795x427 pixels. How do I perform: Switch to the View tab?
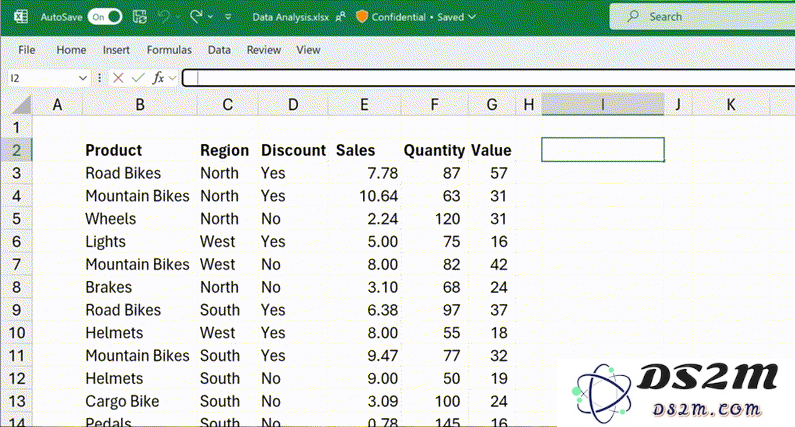tap(308, 50)
